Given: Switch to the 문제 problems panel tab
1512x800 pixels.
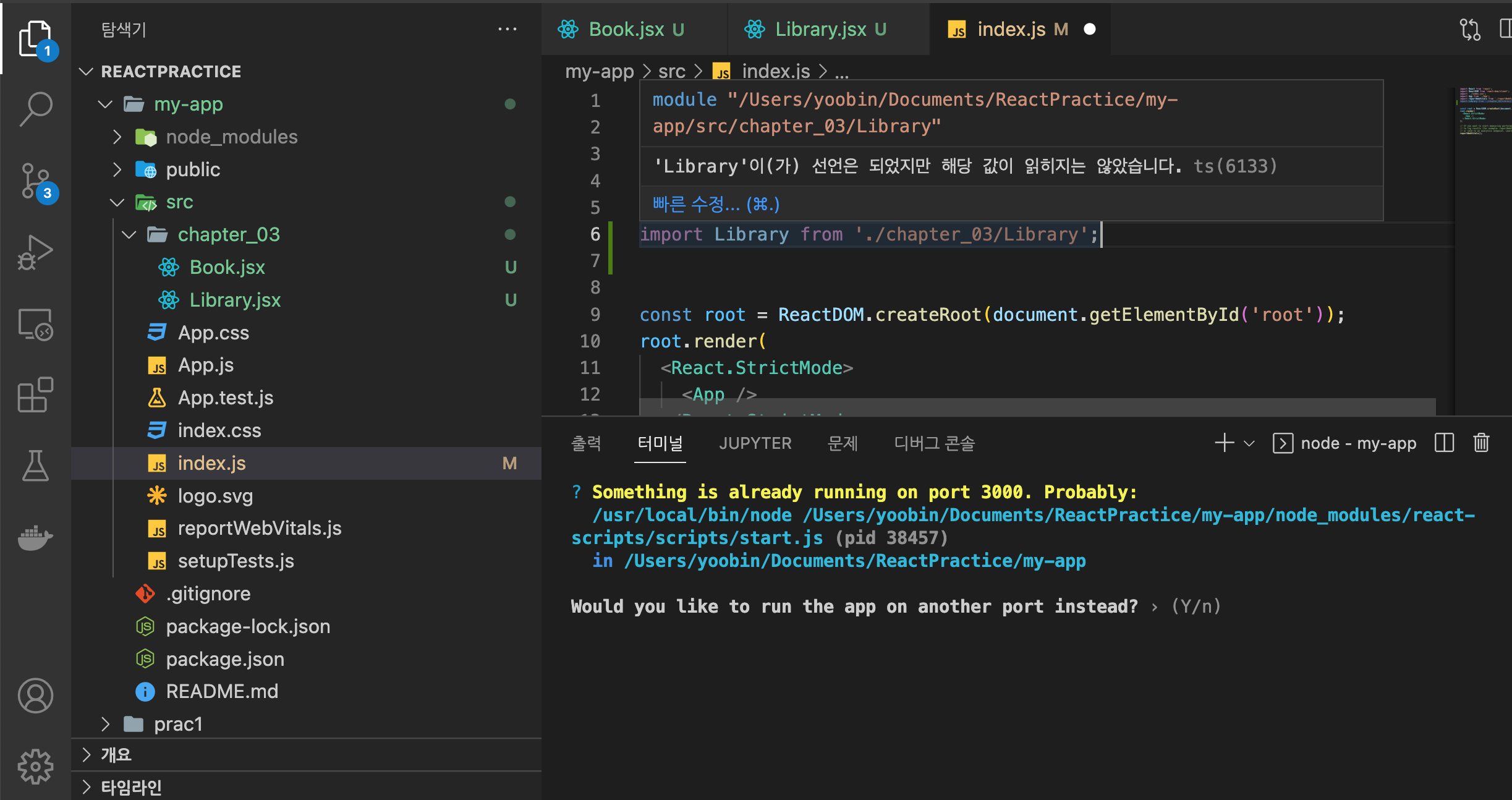Looking at the screenshot, I should click(843, 443).
